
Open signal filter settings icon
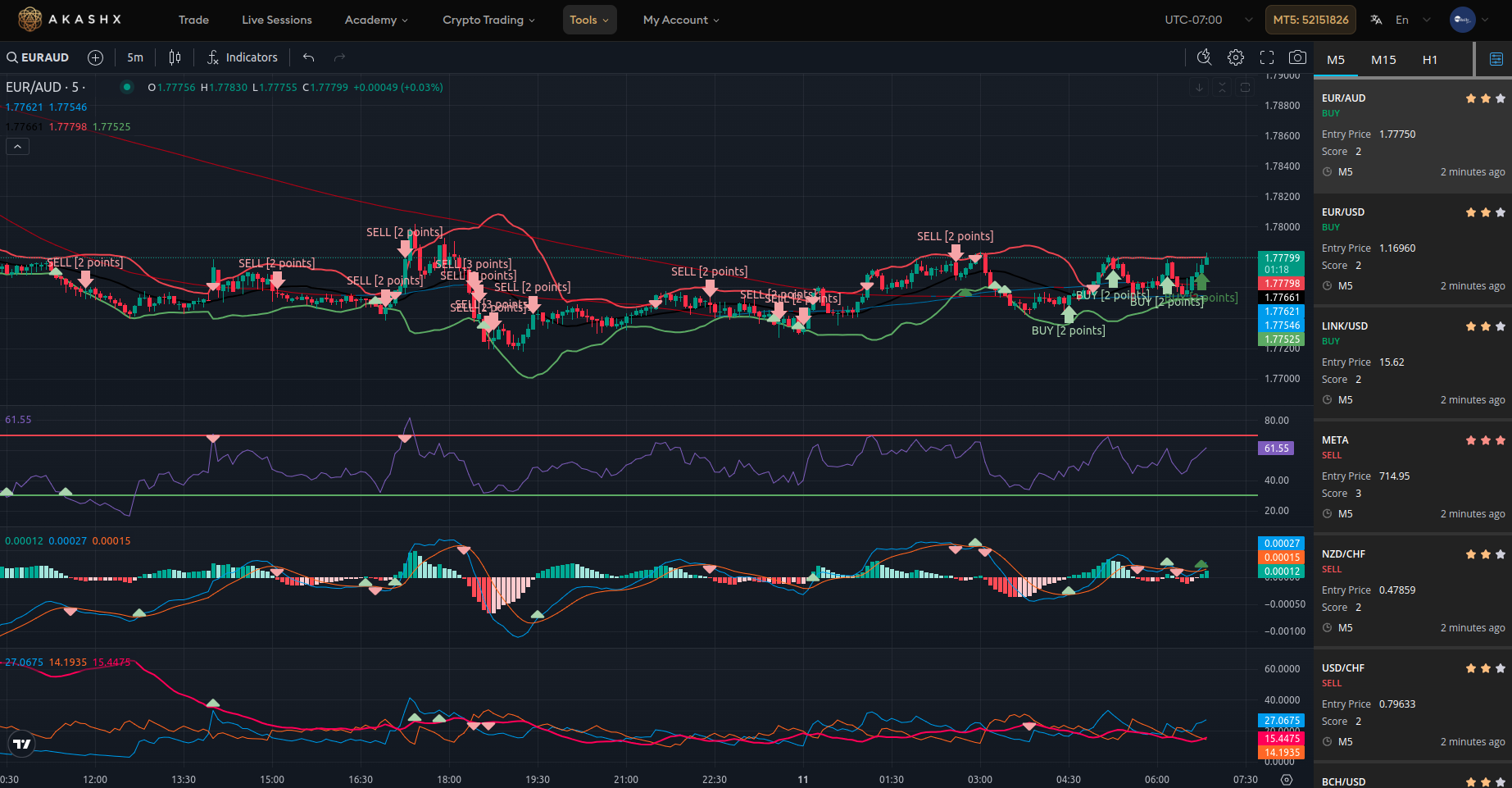1496,59
